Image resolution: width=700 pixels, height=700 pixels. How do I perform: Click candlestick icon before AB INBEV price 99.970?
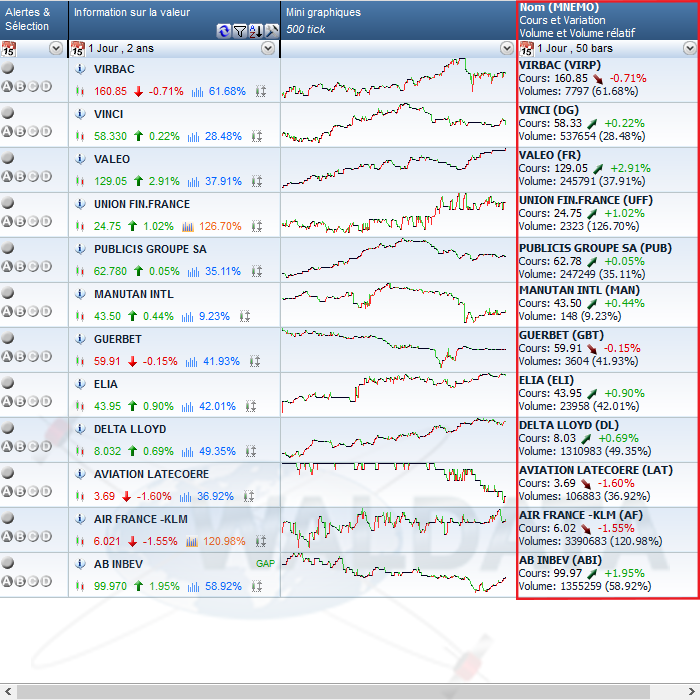[x=80, y=586]
